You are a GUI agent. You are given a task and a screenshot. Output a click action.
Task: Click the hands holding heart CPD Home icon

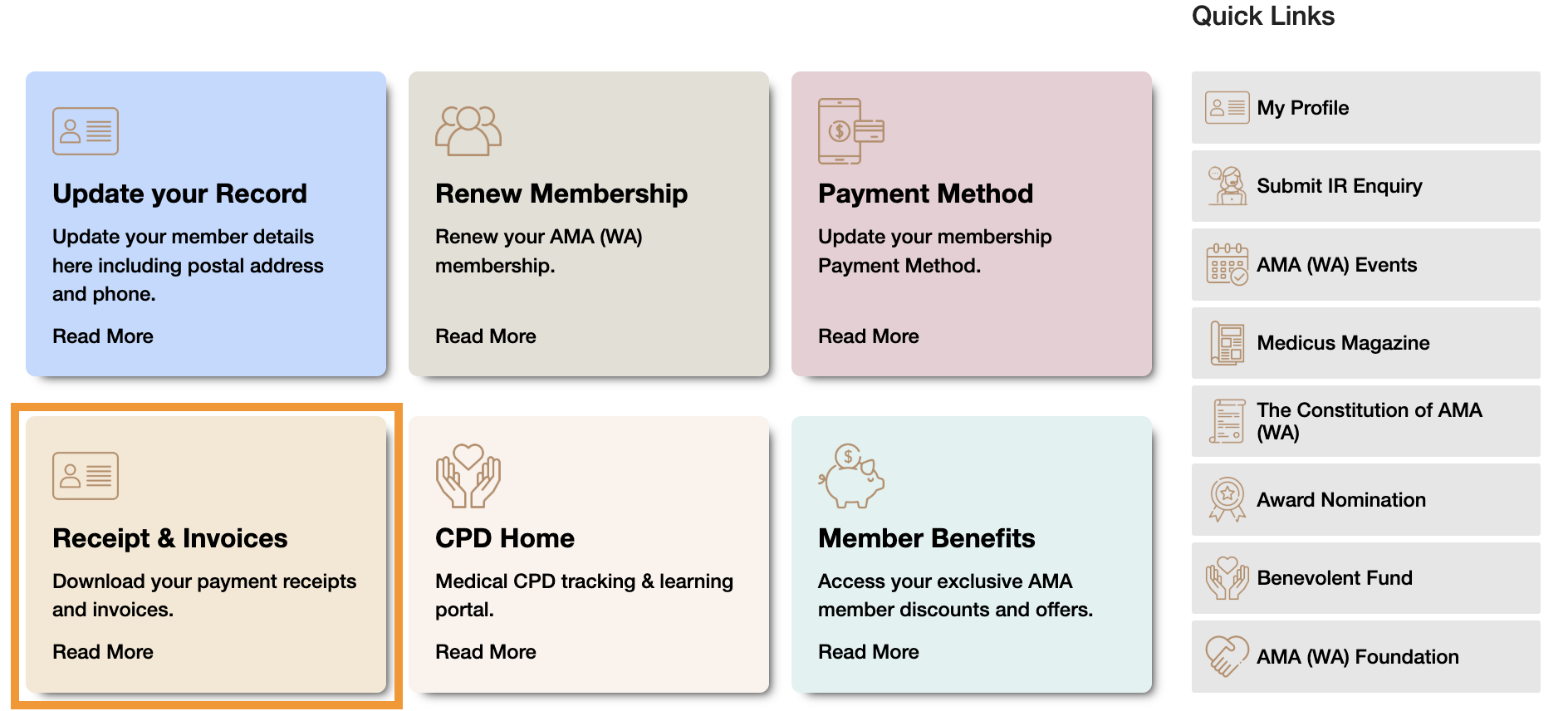[468, 476]
